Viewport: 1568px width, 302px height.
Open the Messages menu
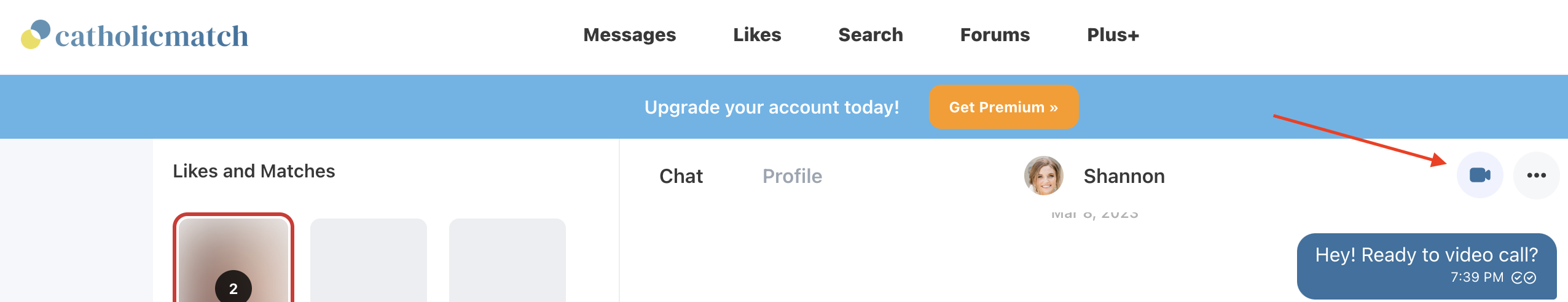629,35
